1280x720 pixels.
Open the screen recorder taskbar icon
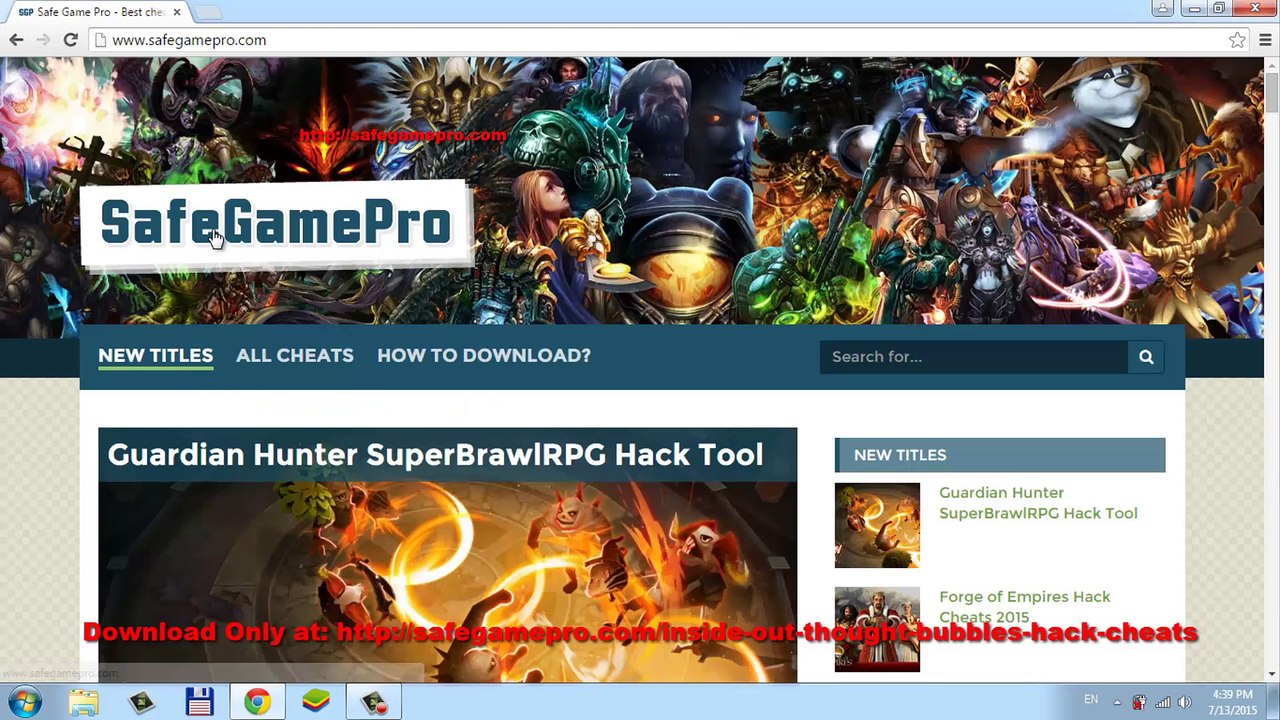[x=374, y=702]
